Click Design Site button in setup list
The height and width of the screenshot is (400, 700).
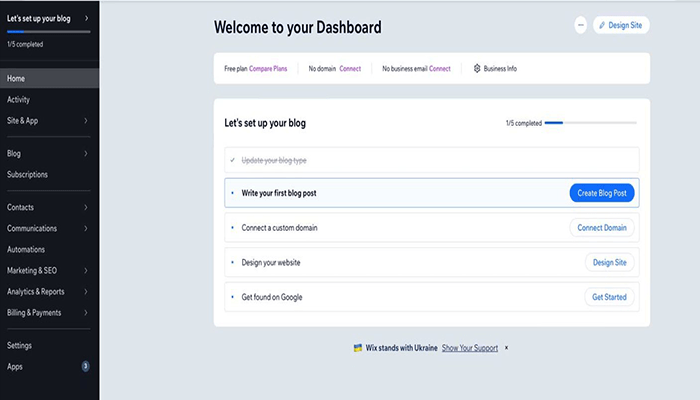[609, 262]
